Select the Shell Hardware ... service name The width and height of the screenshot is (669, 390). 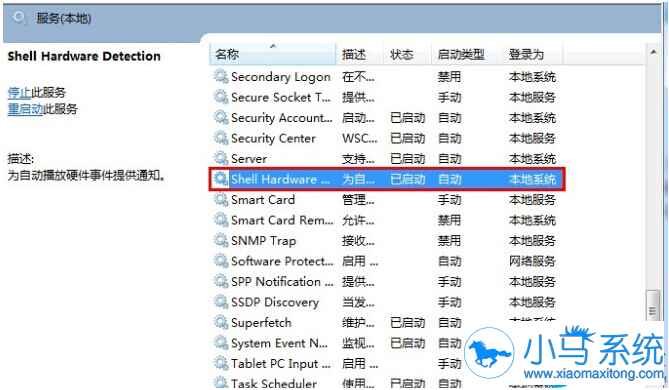coord(280,180)
